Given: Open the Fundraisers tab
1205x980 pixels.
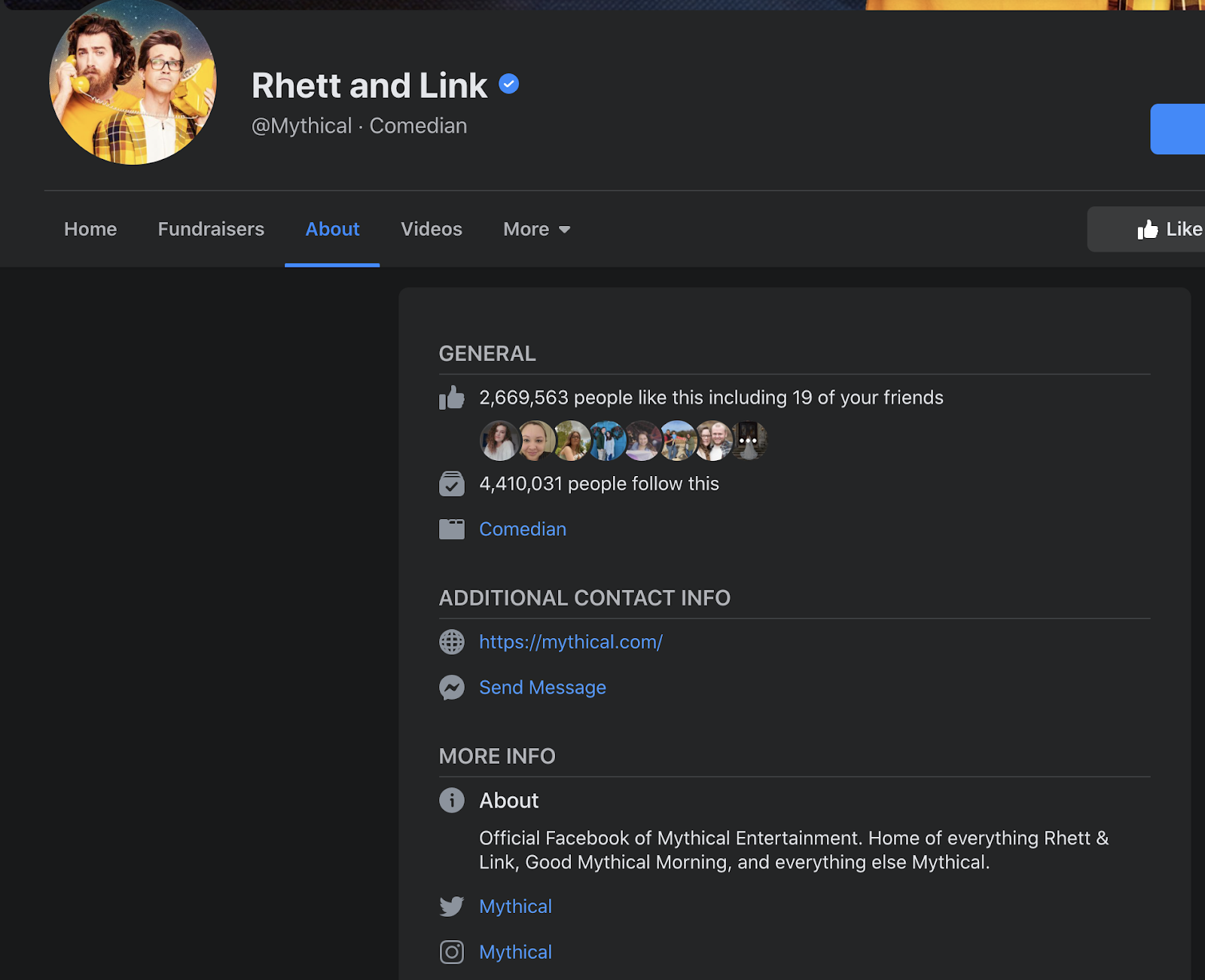Looking at the screenshot, I should 211,229.
